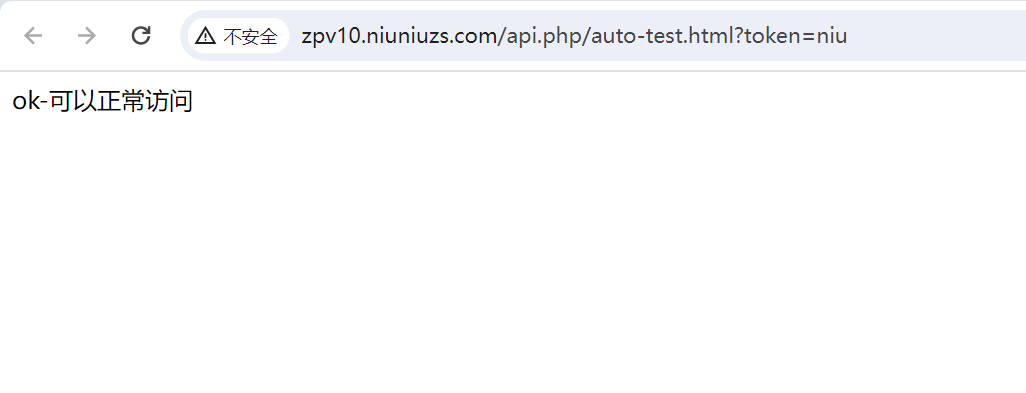Click the warning triangle security icon
This screenshot has width=1026, height=393.
coord(205,35)
